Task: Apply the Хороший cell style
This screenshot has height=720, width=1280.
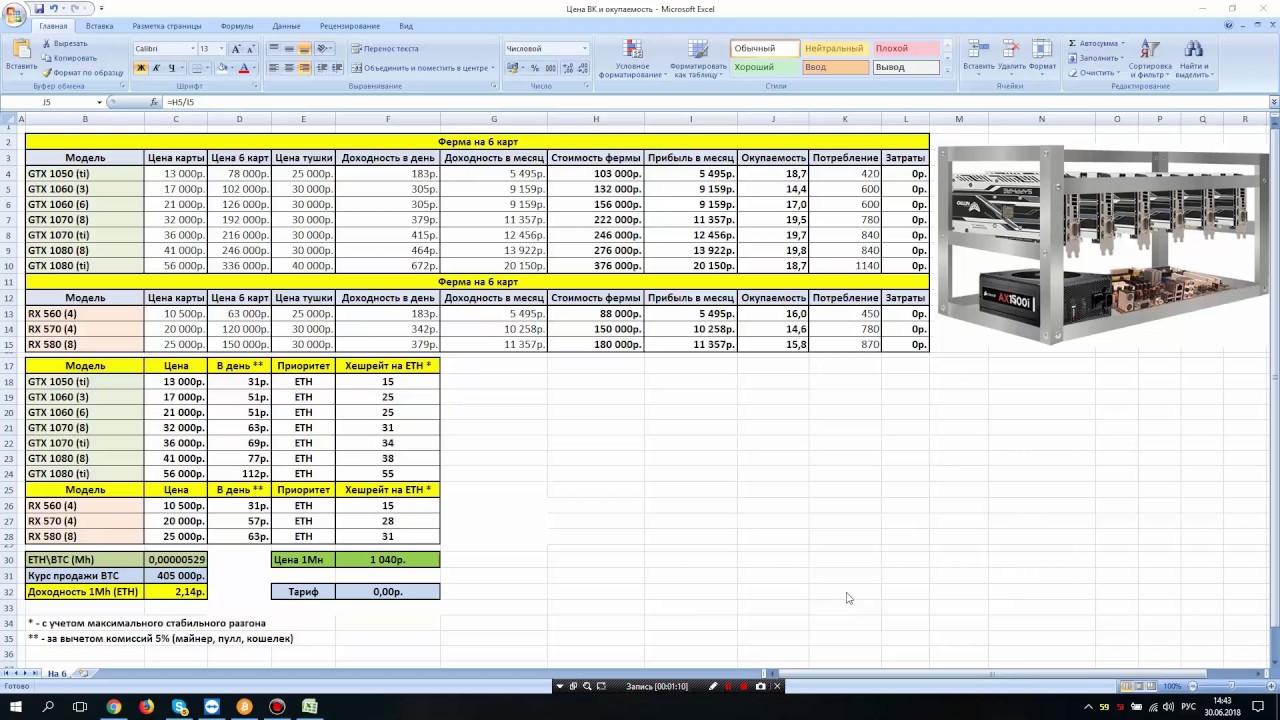Action: click(764, 67)
